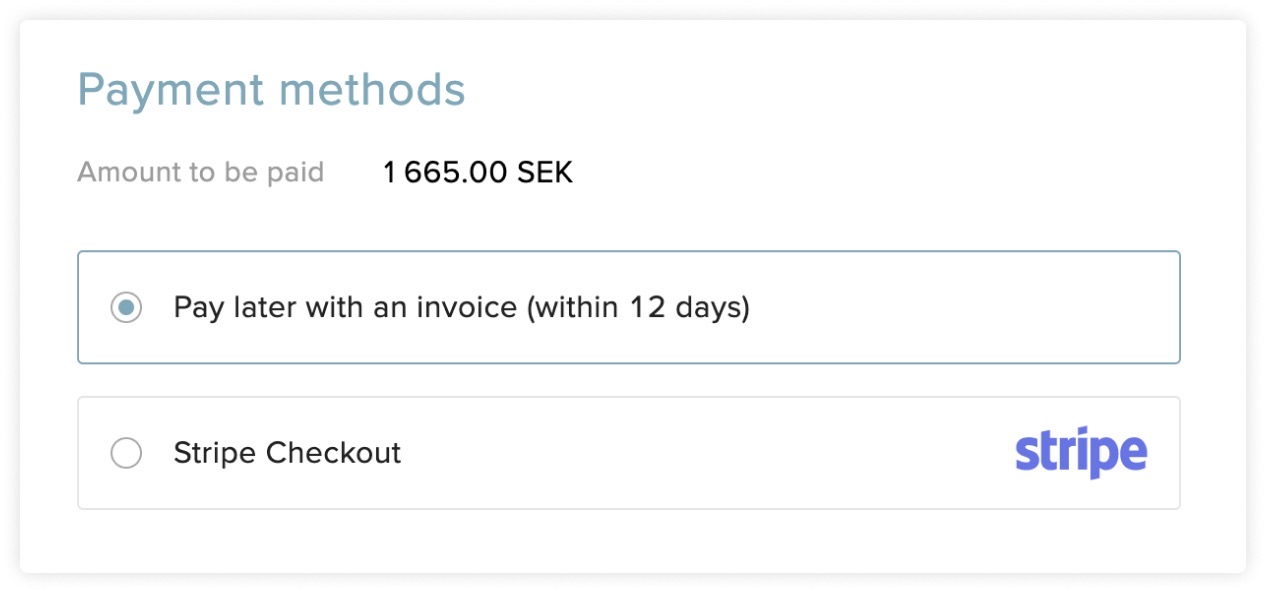Click the empty circle beside Stripe Checkout

[x=126, y=453]
